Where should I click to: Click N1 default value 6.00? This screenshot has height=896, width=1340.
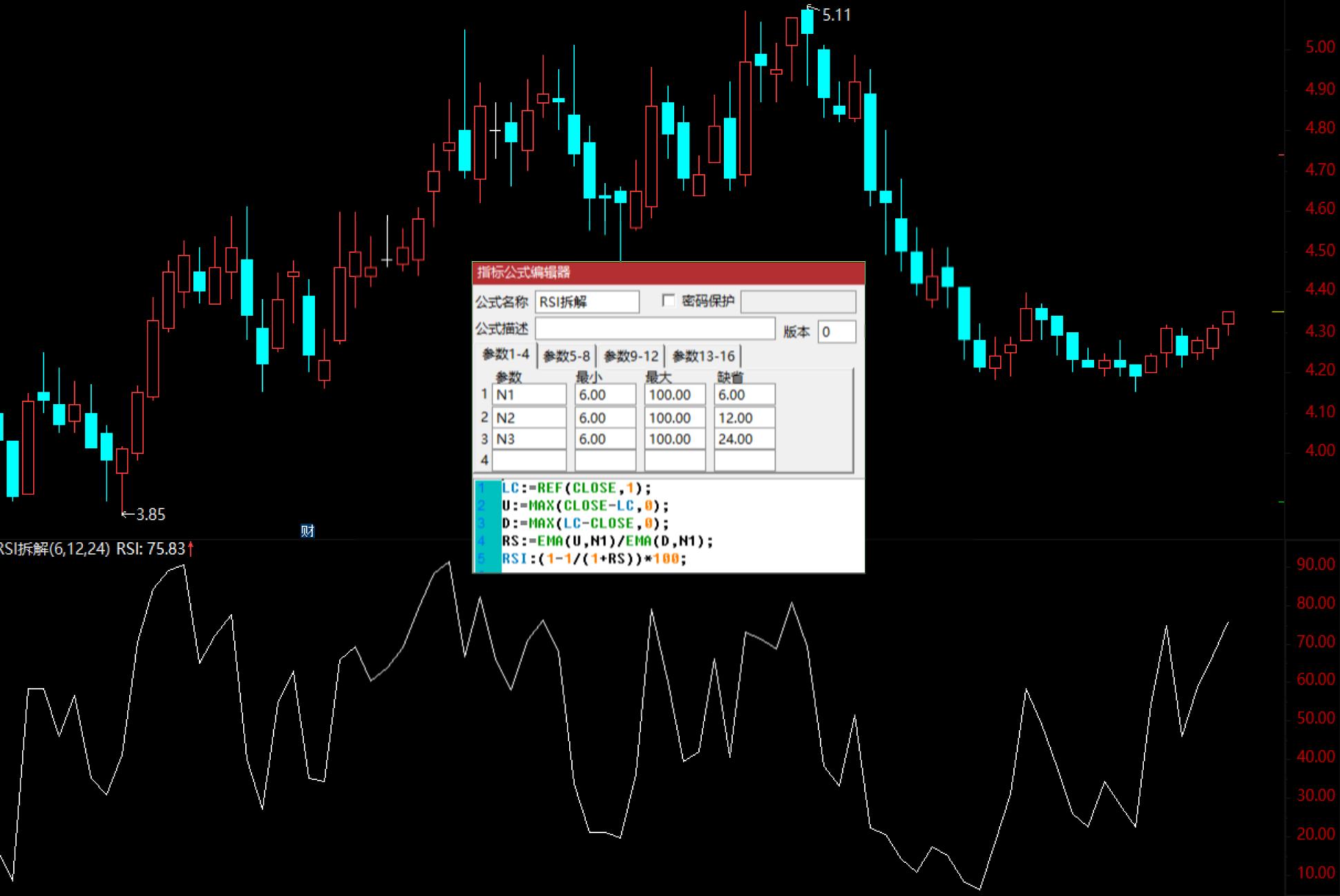(745, 394)
